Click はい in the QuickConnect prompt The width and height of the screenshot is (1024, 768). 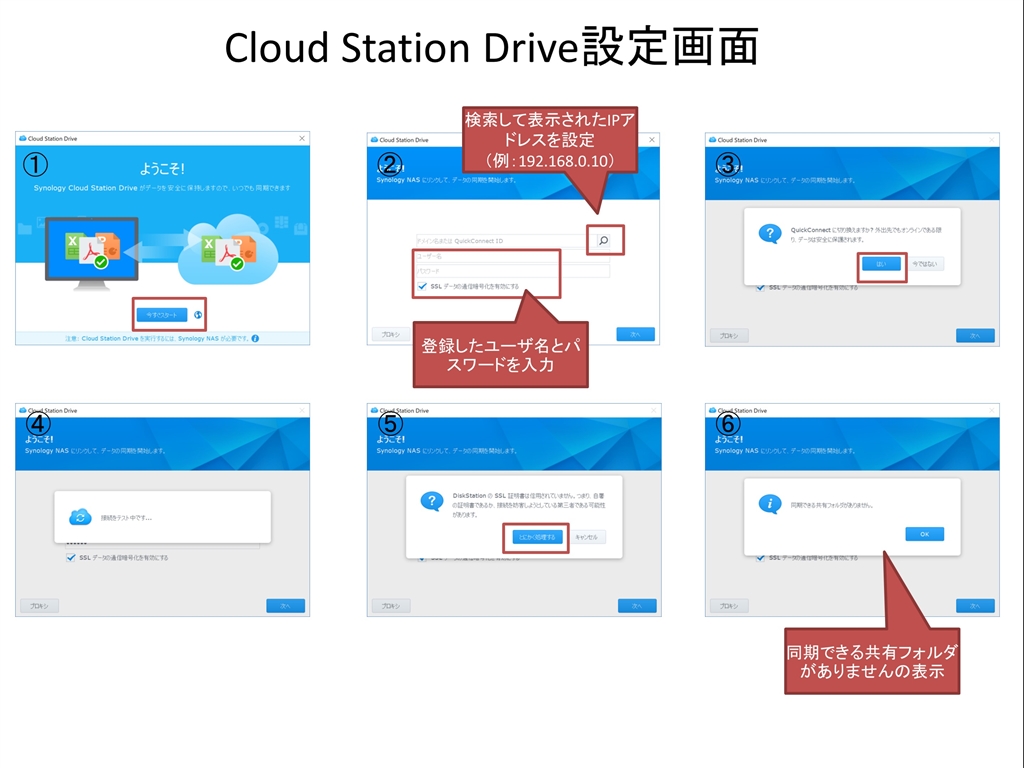(881, 264)
